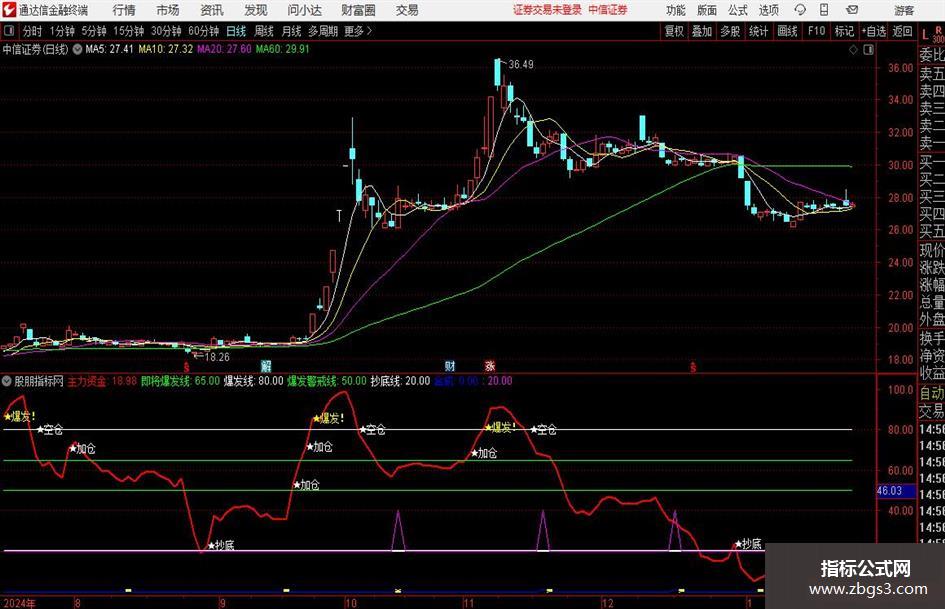
Task: Open the 发现 menu
Action: 256,10
